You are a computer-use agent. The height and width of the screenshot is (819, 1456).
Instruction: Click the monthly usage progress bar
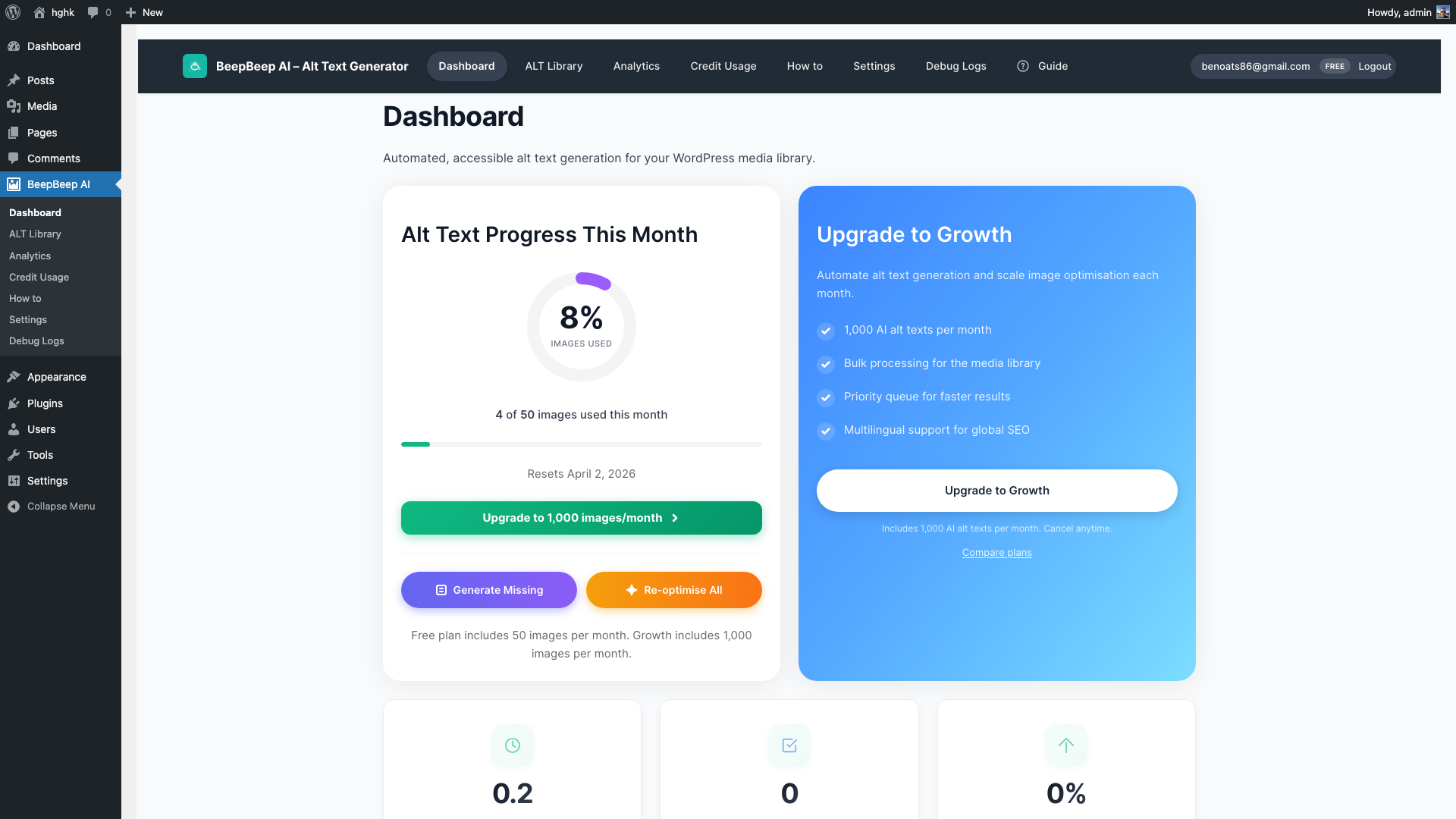pos(581,444)
